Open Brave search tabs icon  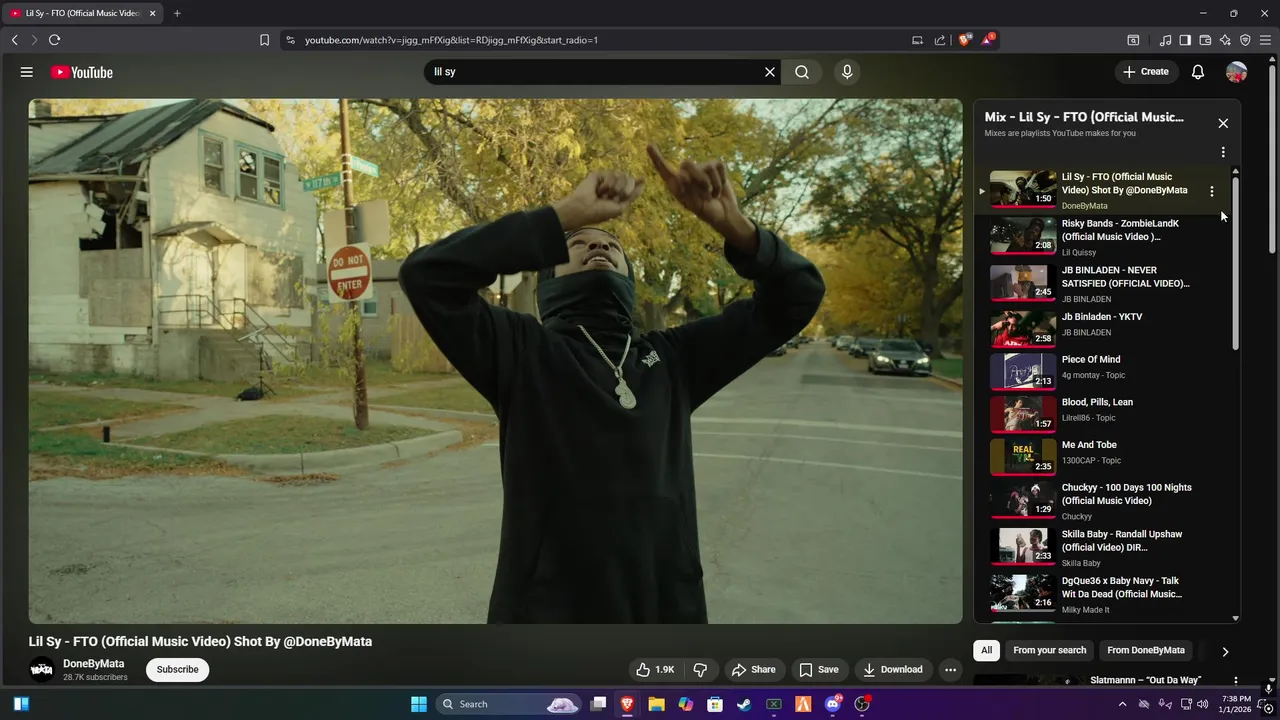pos(1133,40)
